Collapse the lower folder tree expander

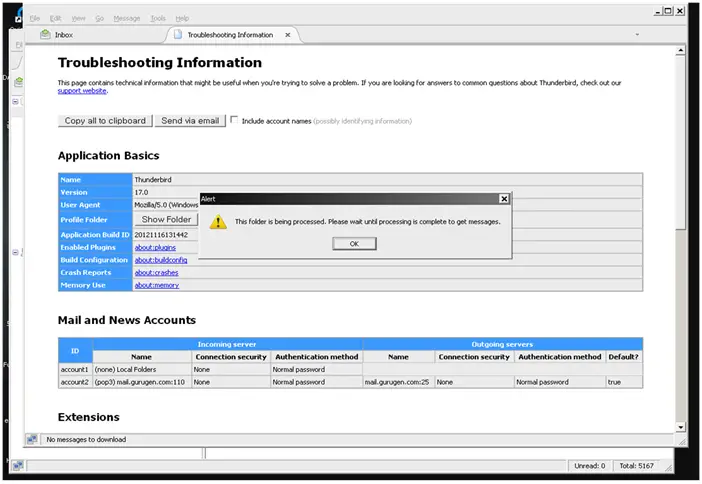point(15,253)
